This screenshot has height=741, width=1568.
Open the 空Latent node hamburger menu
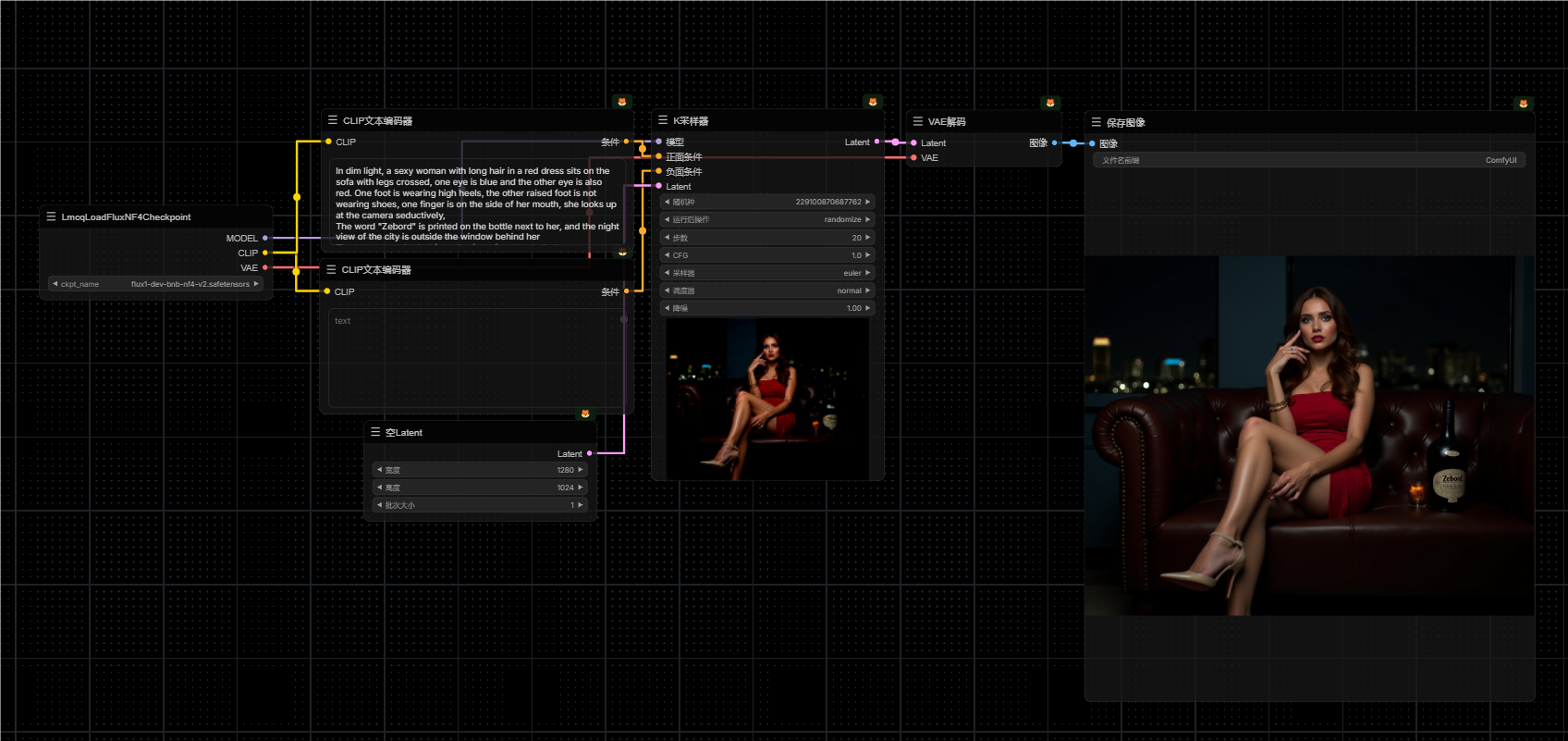click(x=375, y=432)
